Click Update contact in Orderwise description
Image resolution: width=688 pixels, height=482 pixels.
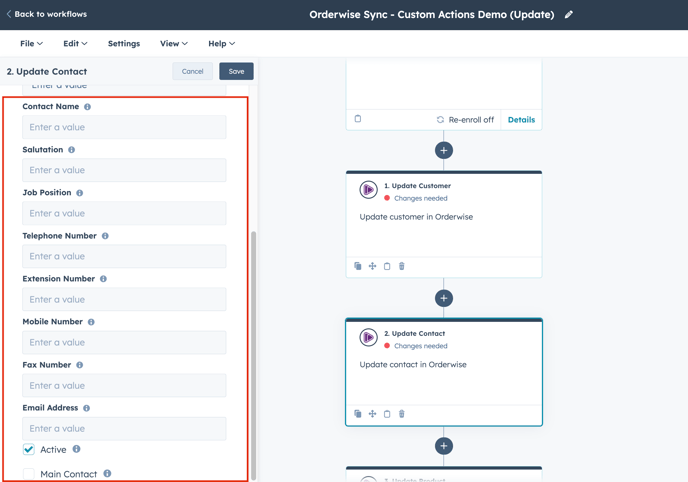click(x=413, y=364)
